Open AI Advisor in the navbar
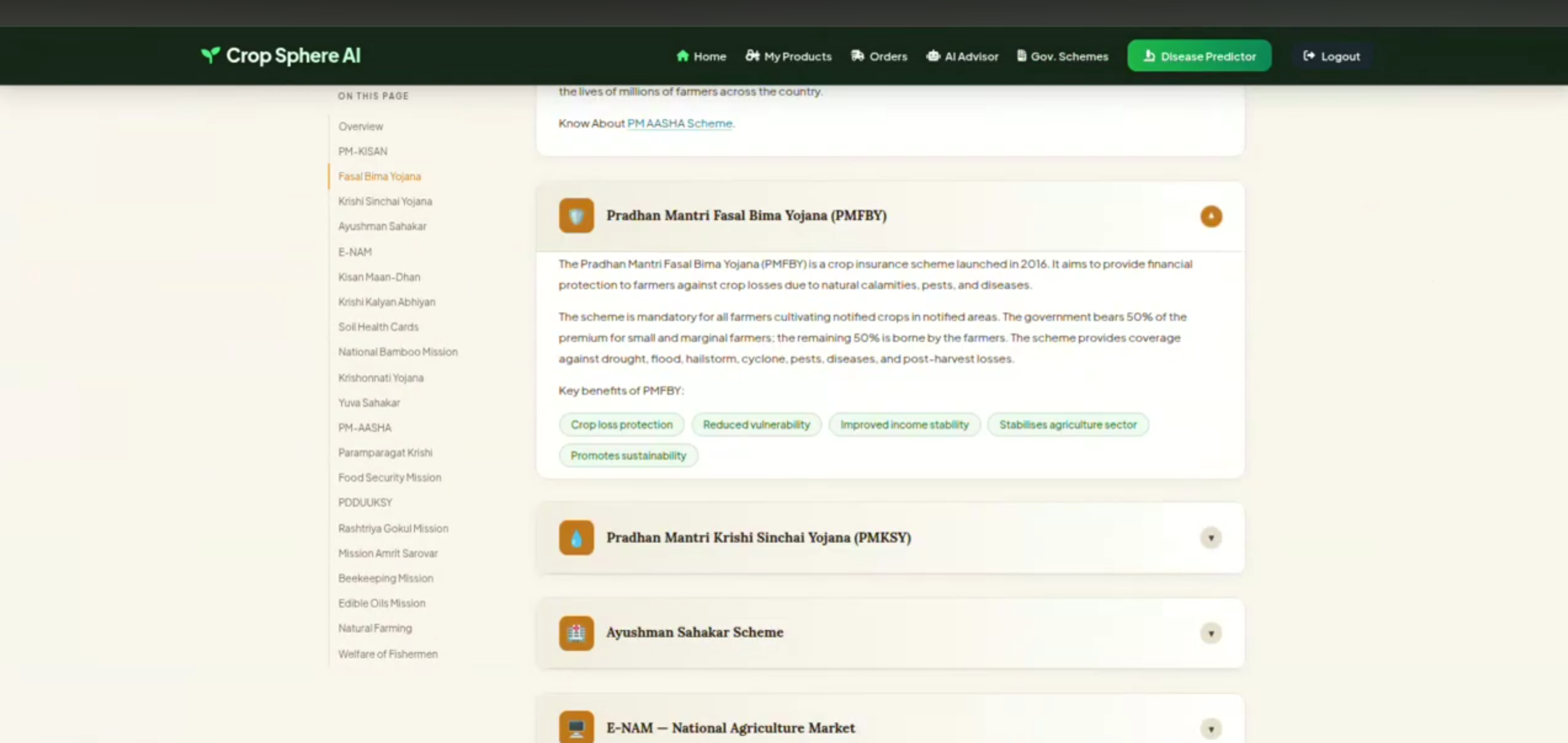Image resolution: width=1568 pixels, height=743 pixels. coord(963,56)
